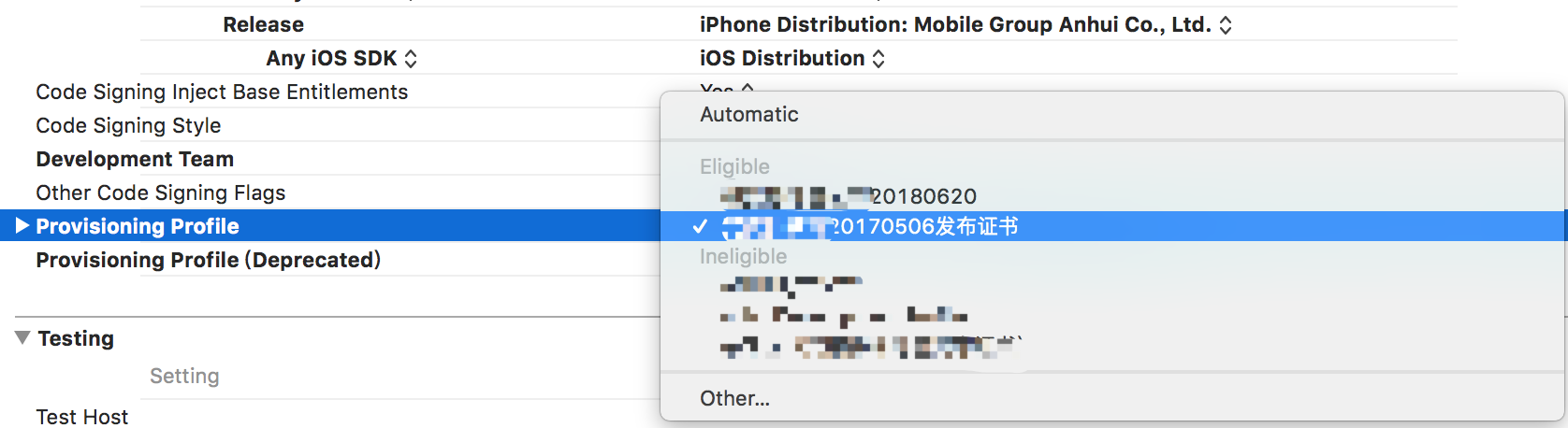Image resolution: width=1568 pixels, height=428 pixels.
Task: Select the Provisioning Profile (Deprecated) row
Action: [208, 261]
